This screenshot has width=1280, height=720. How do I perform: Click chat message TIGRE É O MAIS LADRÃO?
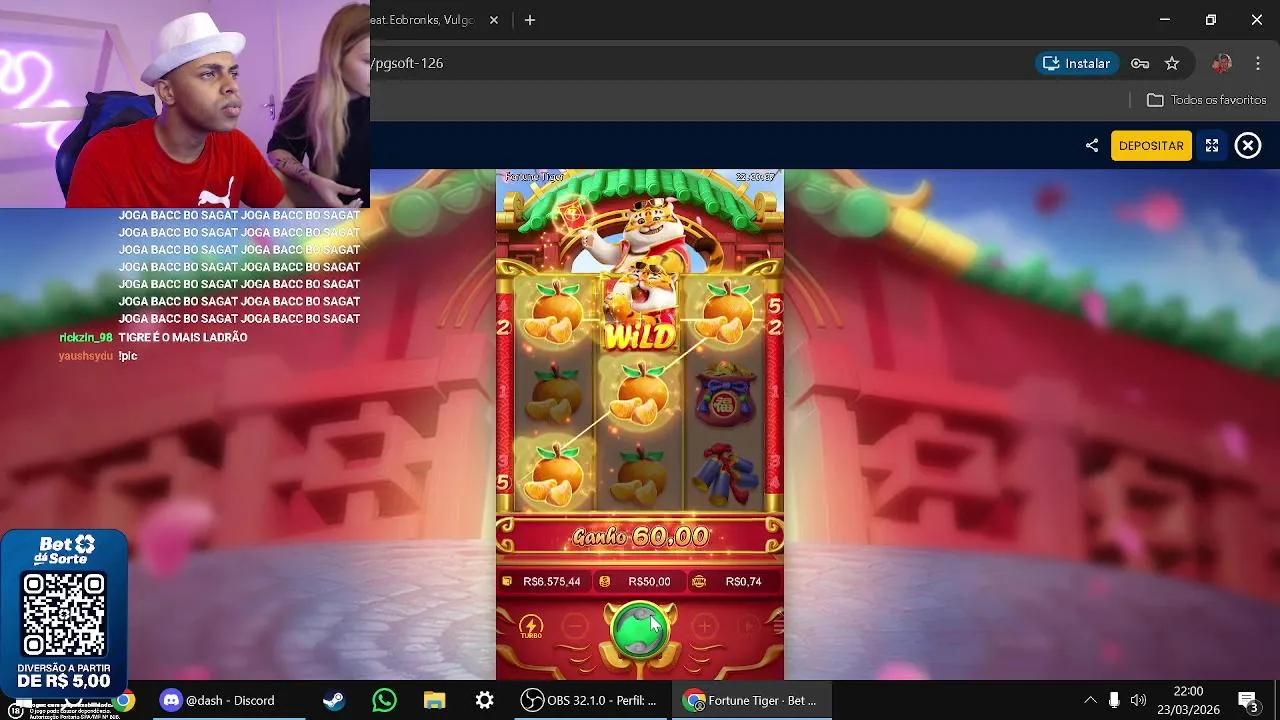click(x=183, y=338)
